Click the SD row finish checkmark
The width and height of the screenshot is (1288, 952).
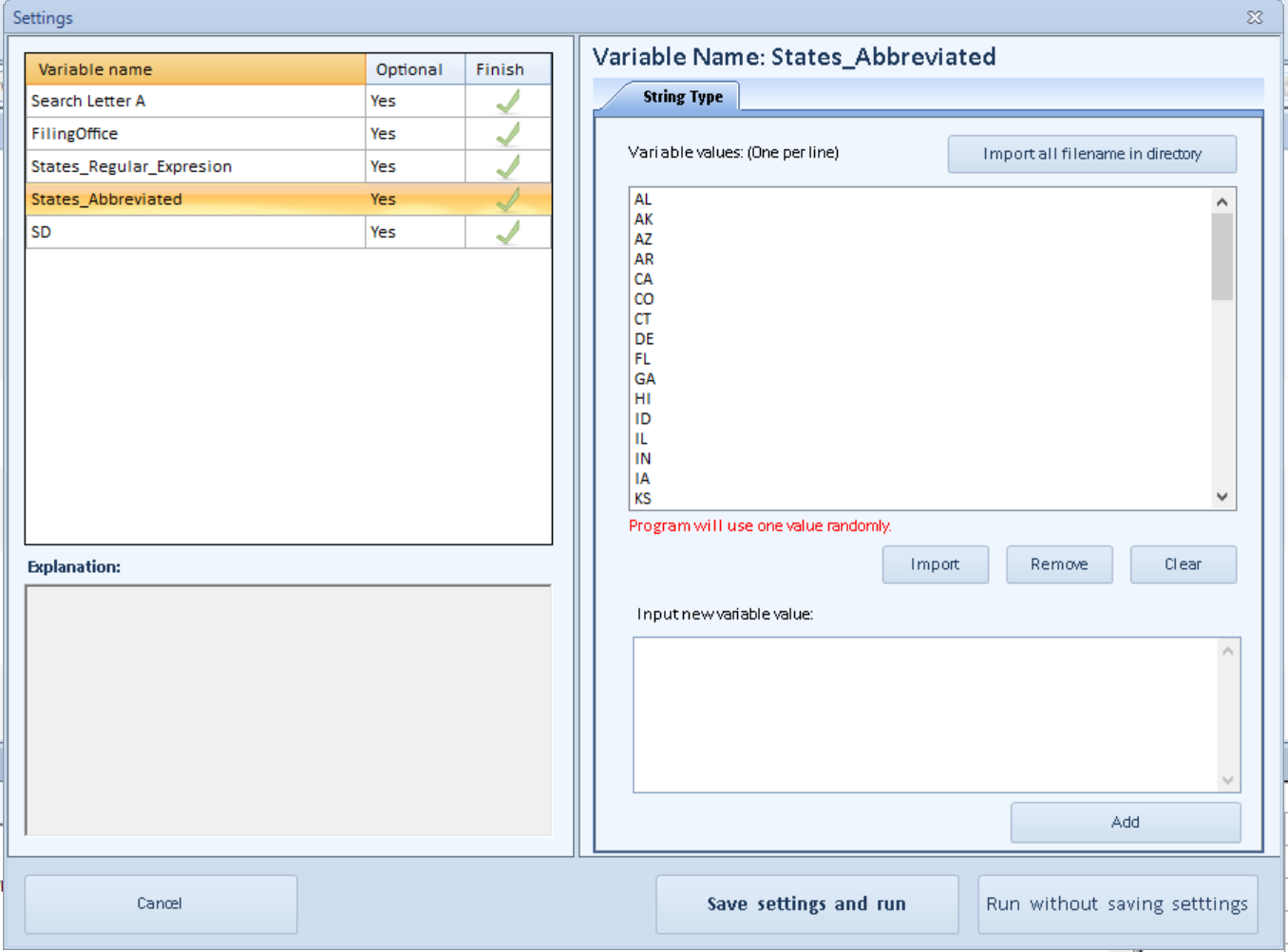pos(508,233)
